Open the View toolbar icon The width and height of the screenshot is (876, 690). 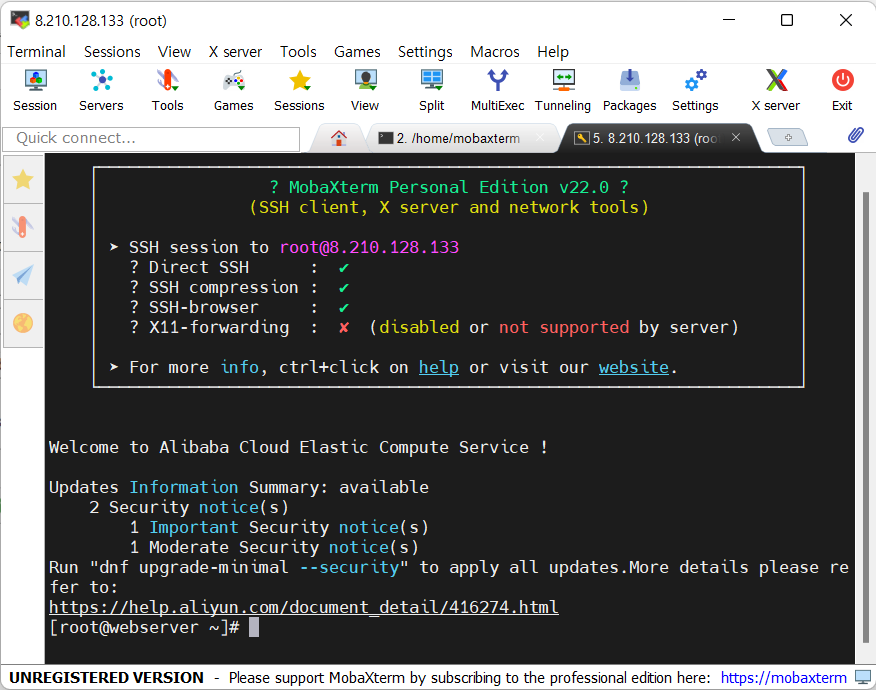[x=365, y=90]
